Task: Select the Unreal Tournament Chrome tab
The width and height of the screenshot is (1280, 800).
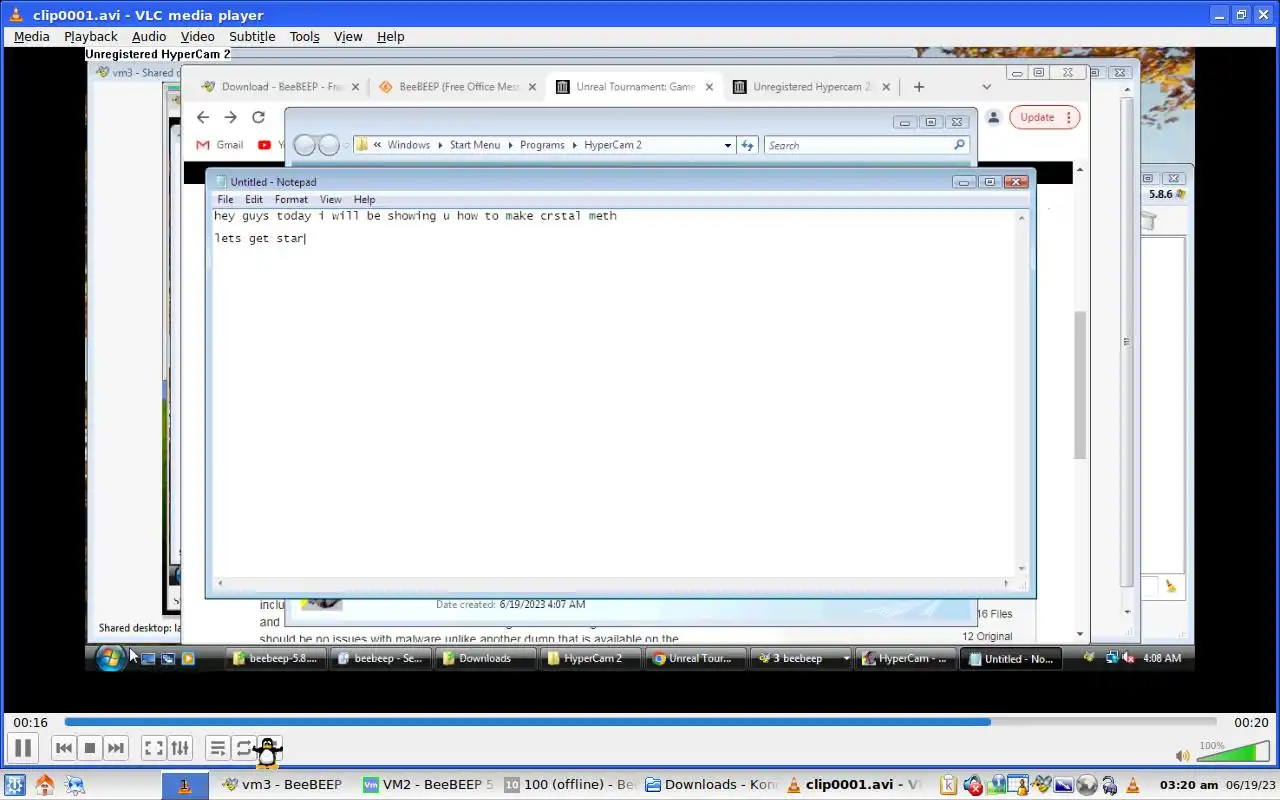Action: click(x=633, y=87)
